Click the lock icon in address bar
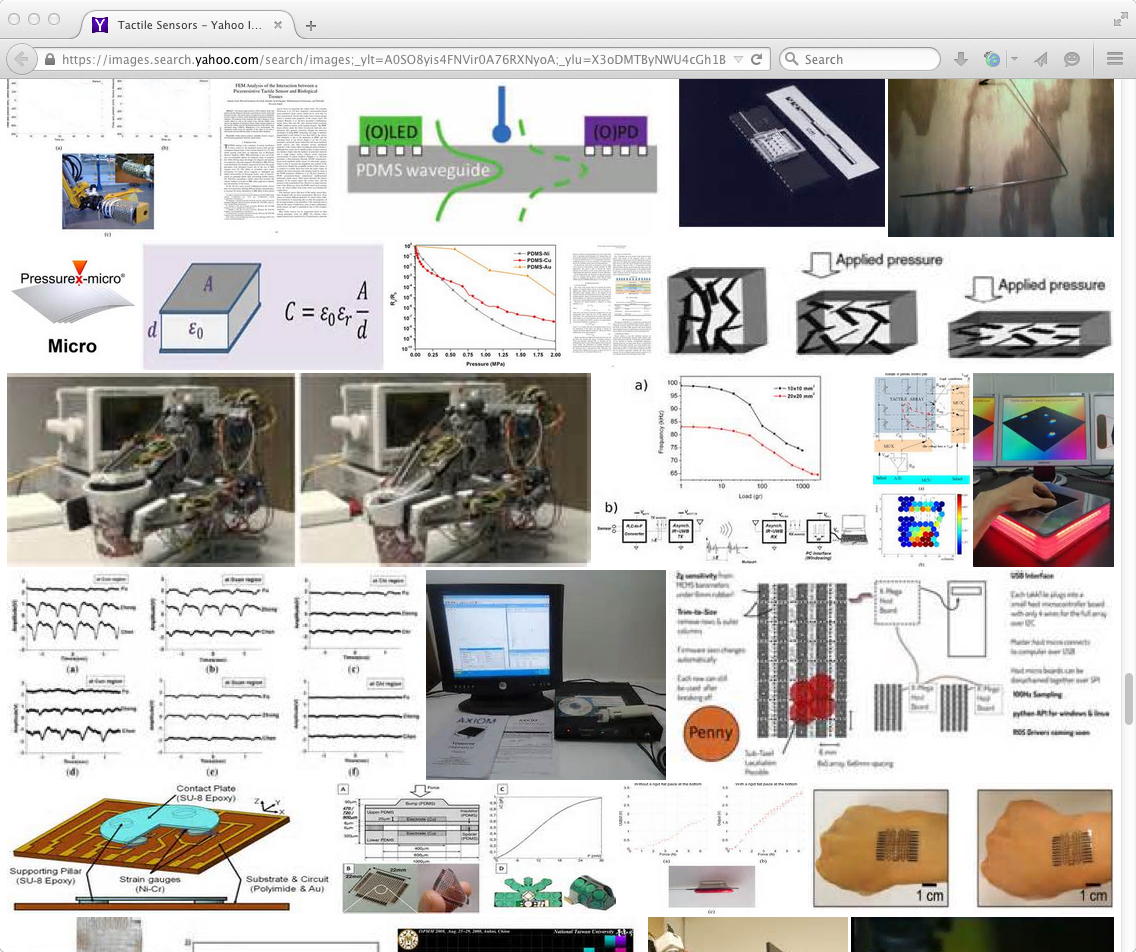The height and width of the screenshot is (952, 1136). (x=50, y=59)
